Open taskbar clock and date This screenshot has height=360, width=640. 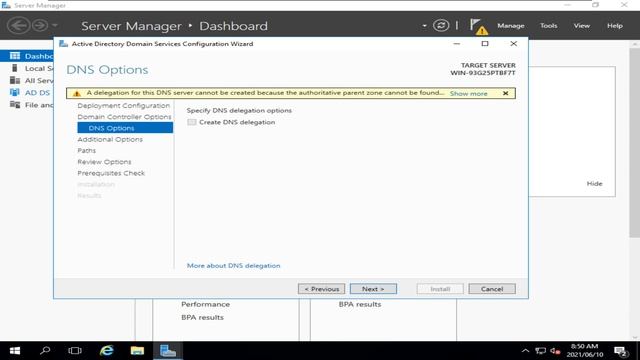584,351
